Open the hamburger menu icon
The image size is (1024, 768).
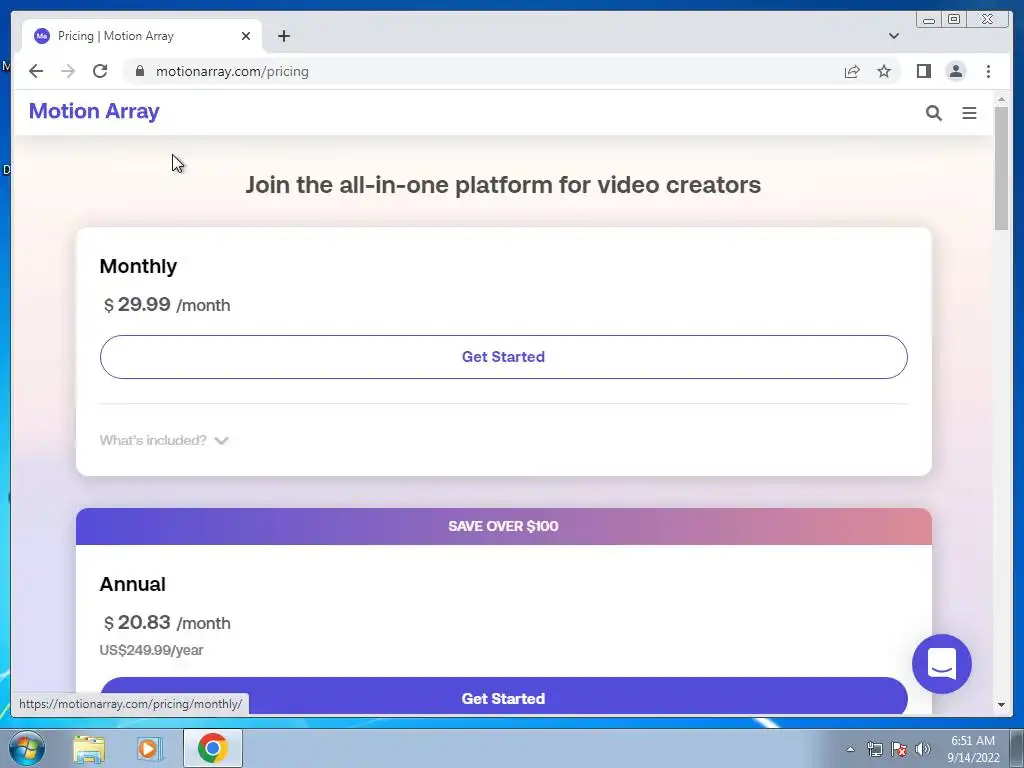[969, 113]
